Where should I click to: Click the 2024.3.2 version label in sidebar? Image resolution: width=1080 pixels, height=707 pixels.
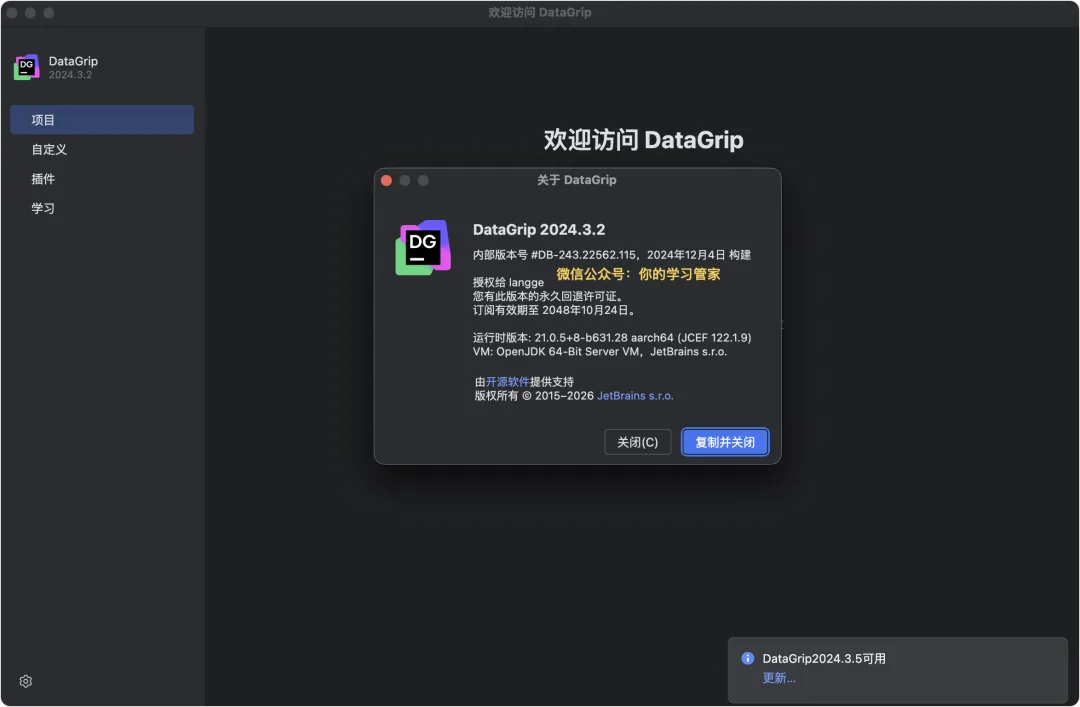click(x=70, y=75)
